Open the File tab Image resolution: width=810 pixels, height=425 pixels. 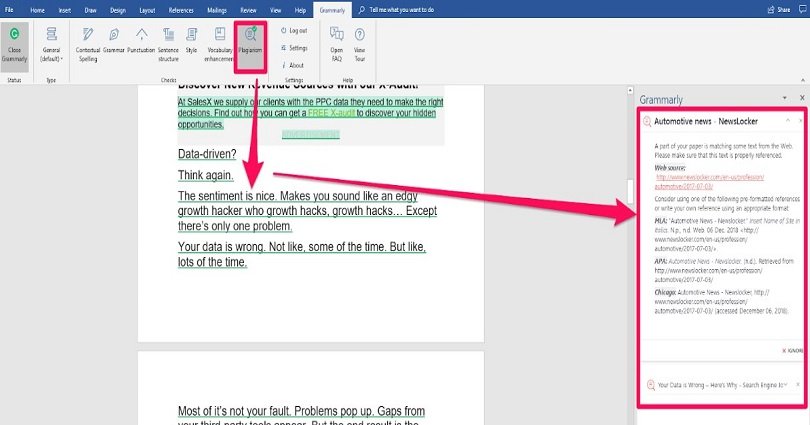[9, 10]
